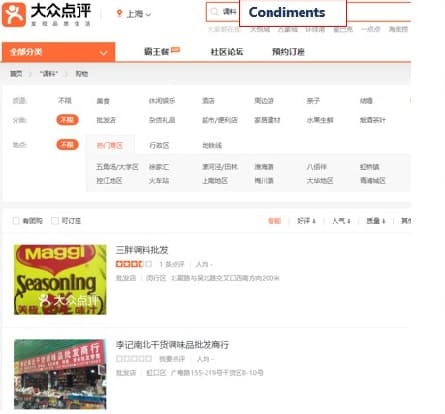This screenshot has height=414, width=445.
Task: Select the orange 不限 pill in the location row
Action: [x=67, y=145]
